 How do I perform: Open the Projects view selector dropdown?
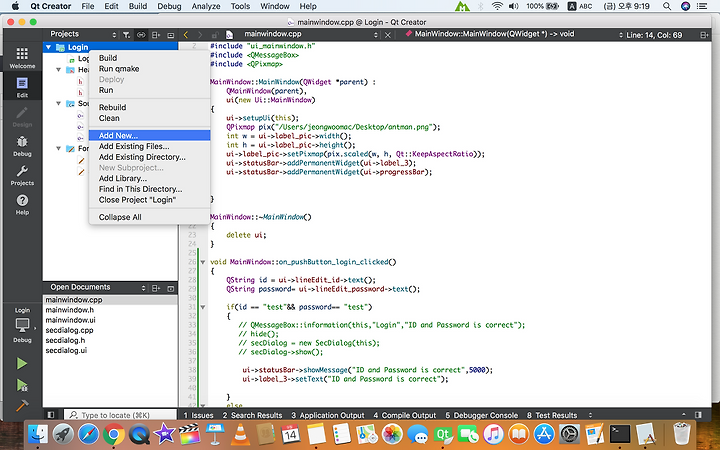[x=83, y=34]
